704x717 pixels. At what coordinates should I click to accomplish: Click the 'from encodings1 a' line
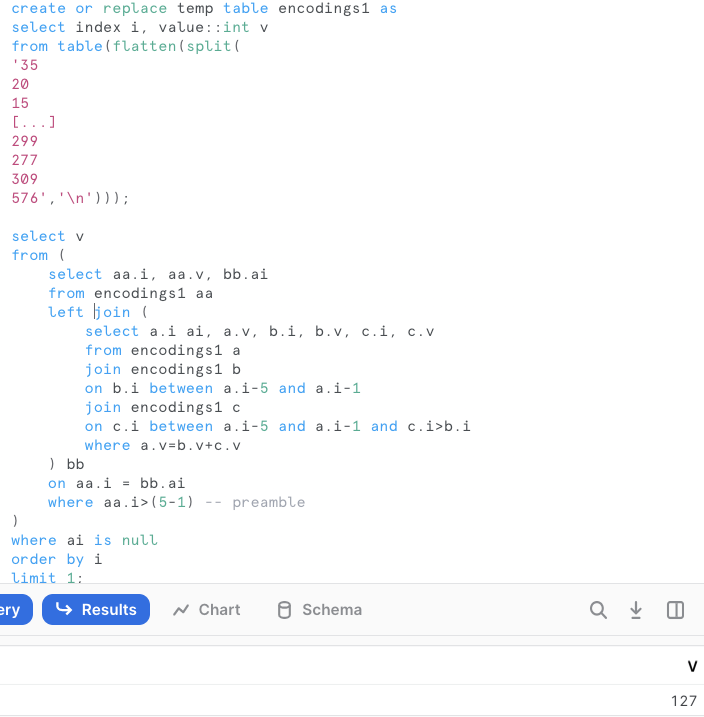point(163,351)
